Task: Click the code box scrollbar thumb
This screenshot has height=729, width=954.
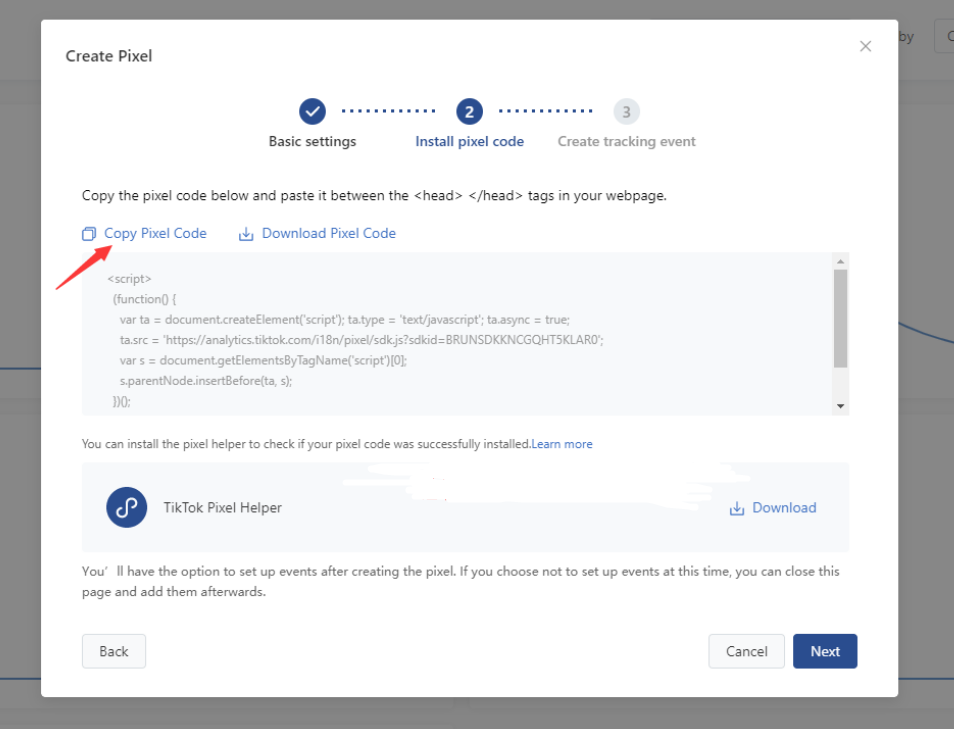Action: tap(840, 318)
